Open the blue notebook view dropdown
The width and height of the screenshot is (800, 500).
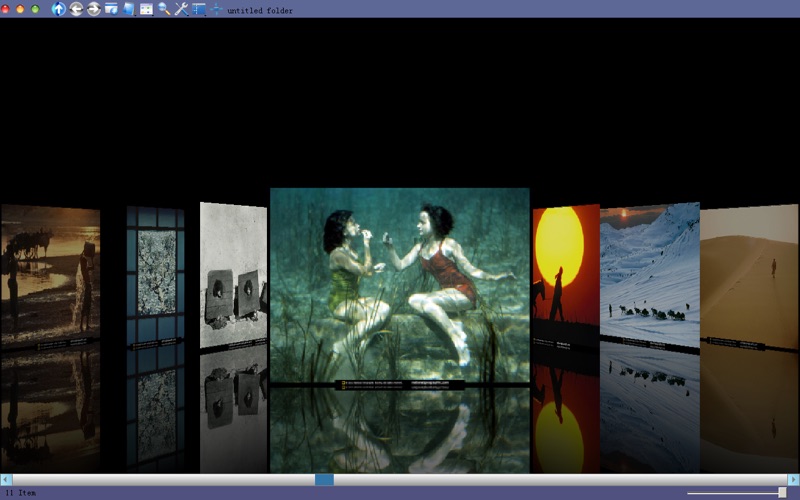point(129,9)
